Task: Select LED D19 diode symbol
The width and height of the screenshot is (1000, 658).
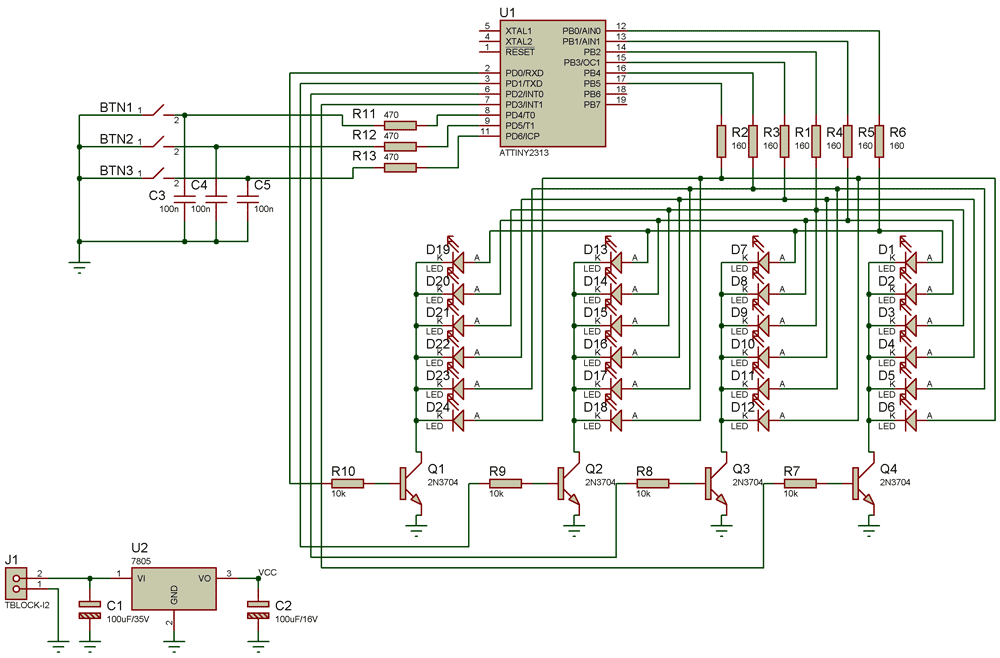Action: [457, 261]
